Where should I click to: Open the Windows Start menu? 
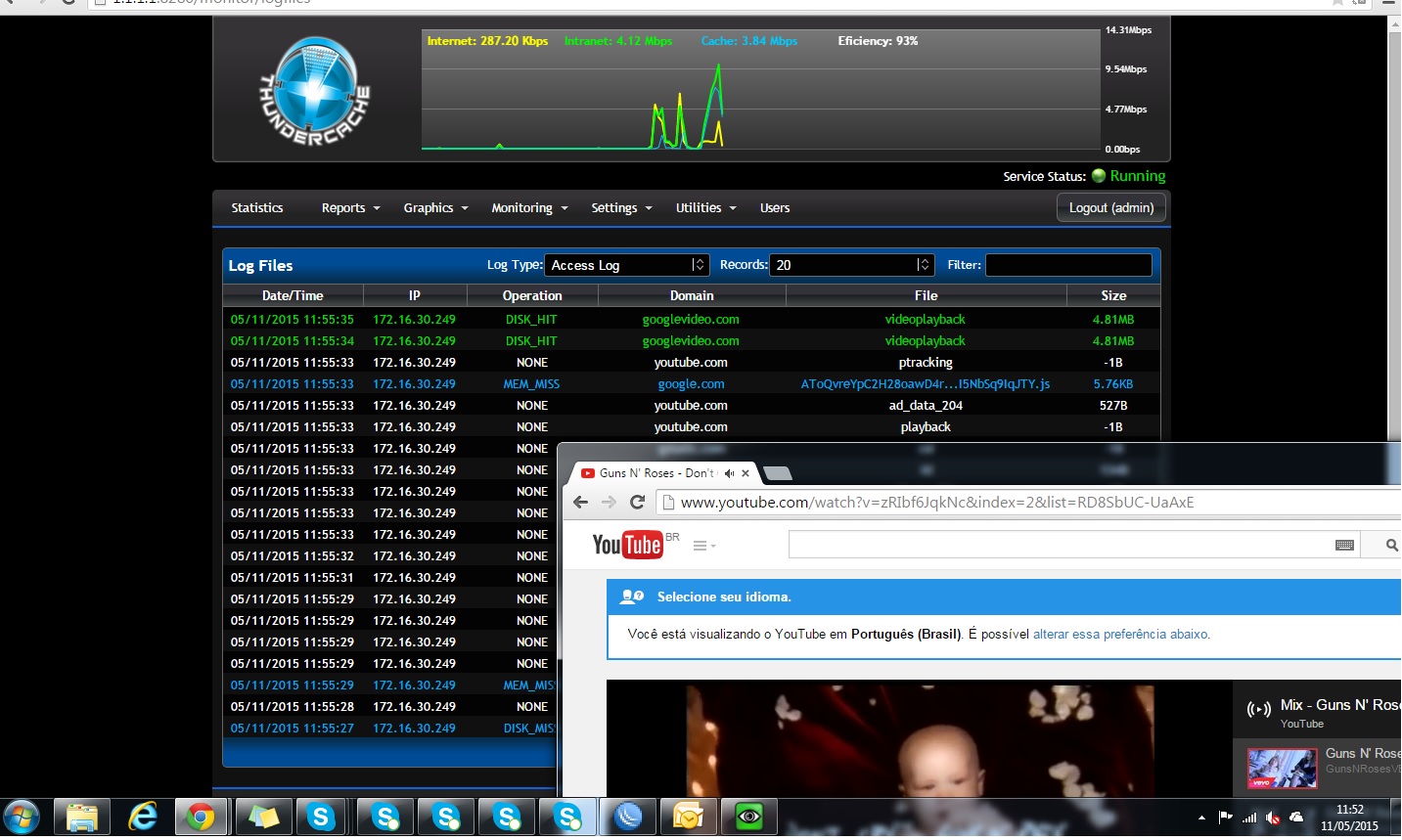pos(22,817)
